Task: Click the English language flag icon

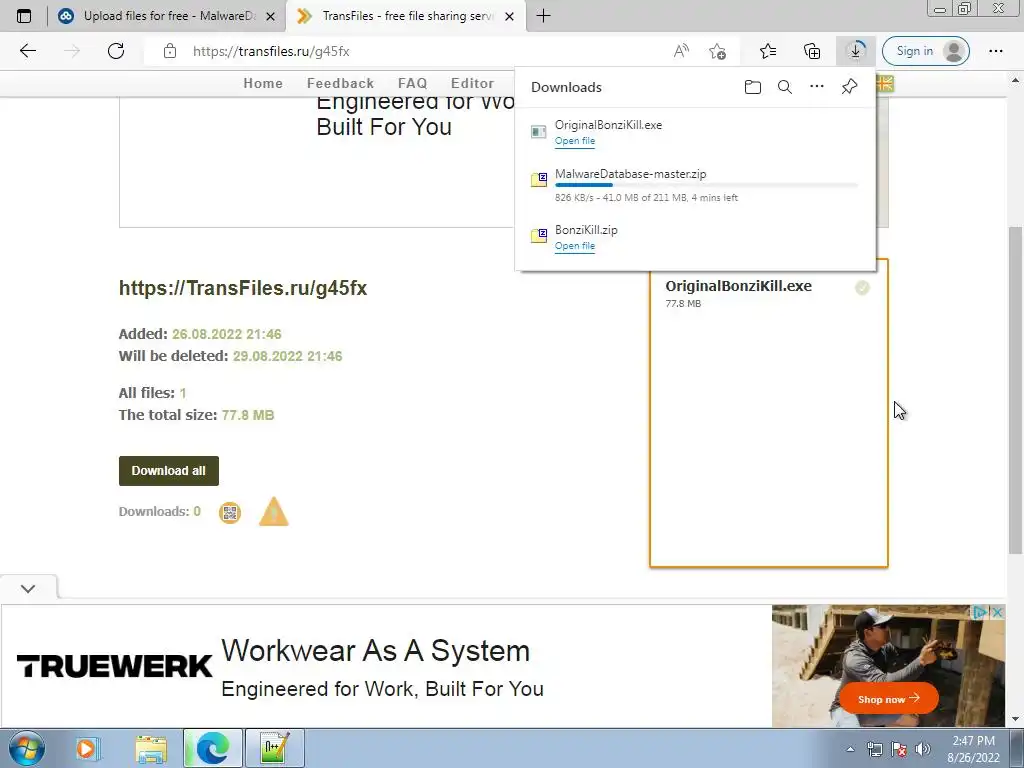Action: pyautogui.click(x=884, y=84)
